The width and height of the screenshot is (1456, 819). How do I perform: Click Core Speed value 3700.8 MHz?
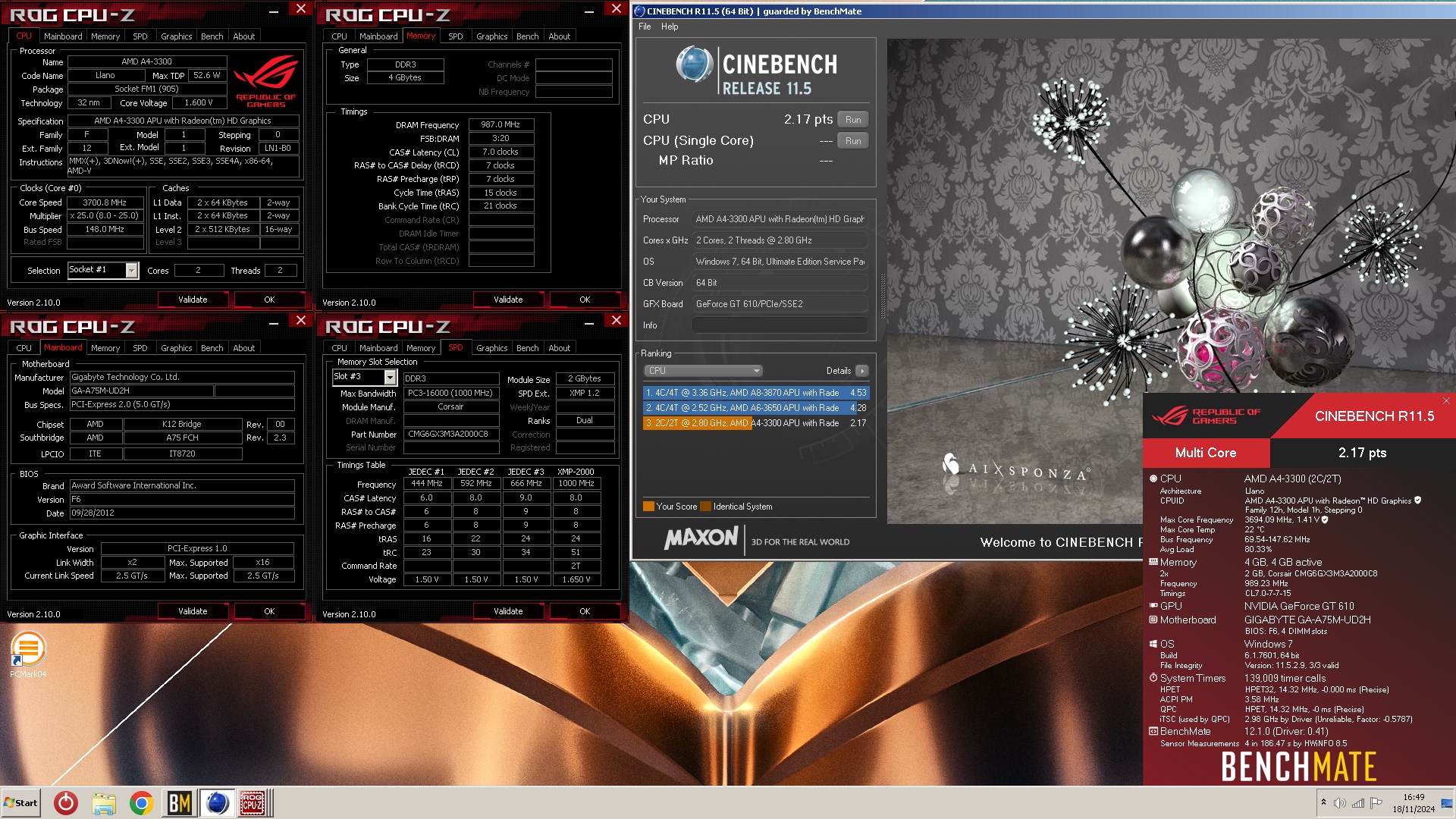[105, 202]
